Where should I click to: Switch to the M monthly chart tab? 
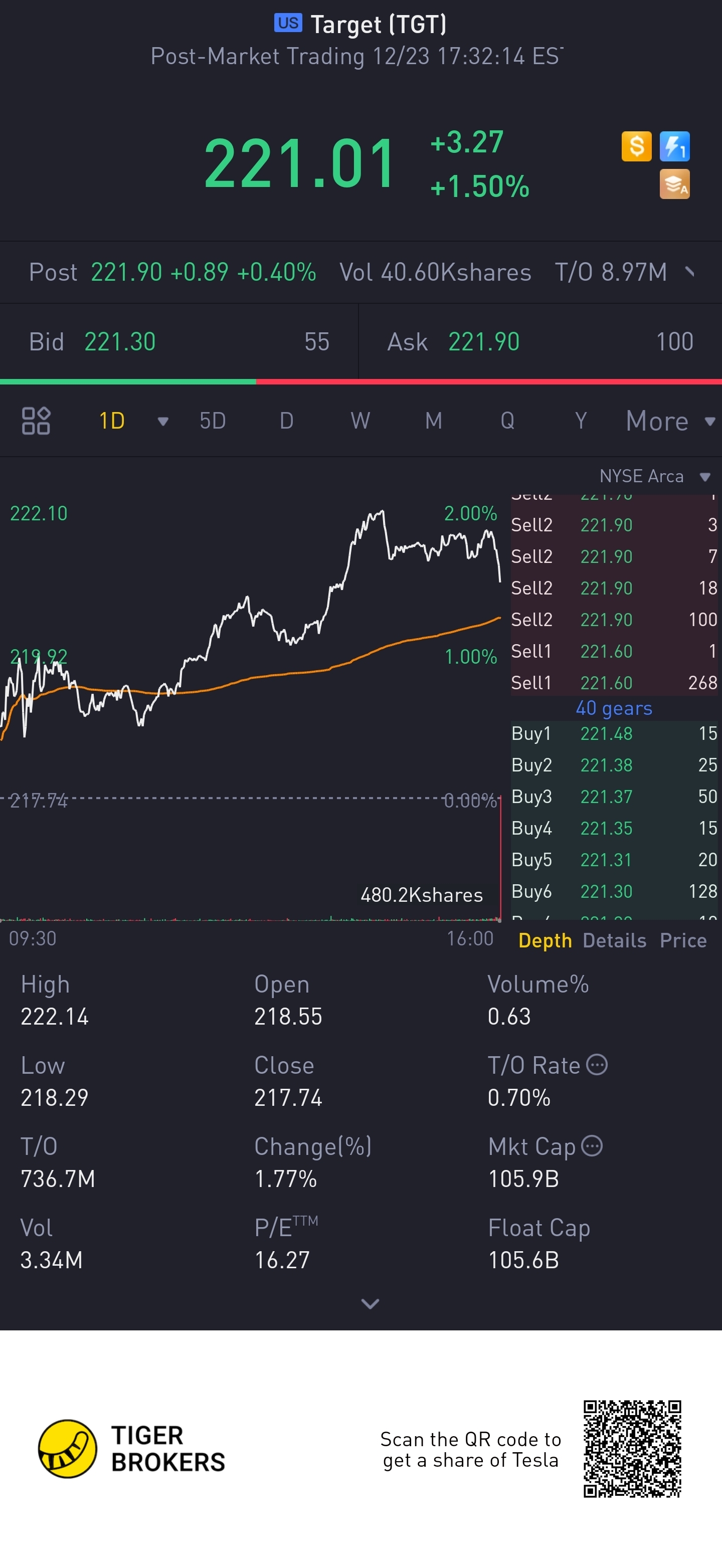[433, 421]
